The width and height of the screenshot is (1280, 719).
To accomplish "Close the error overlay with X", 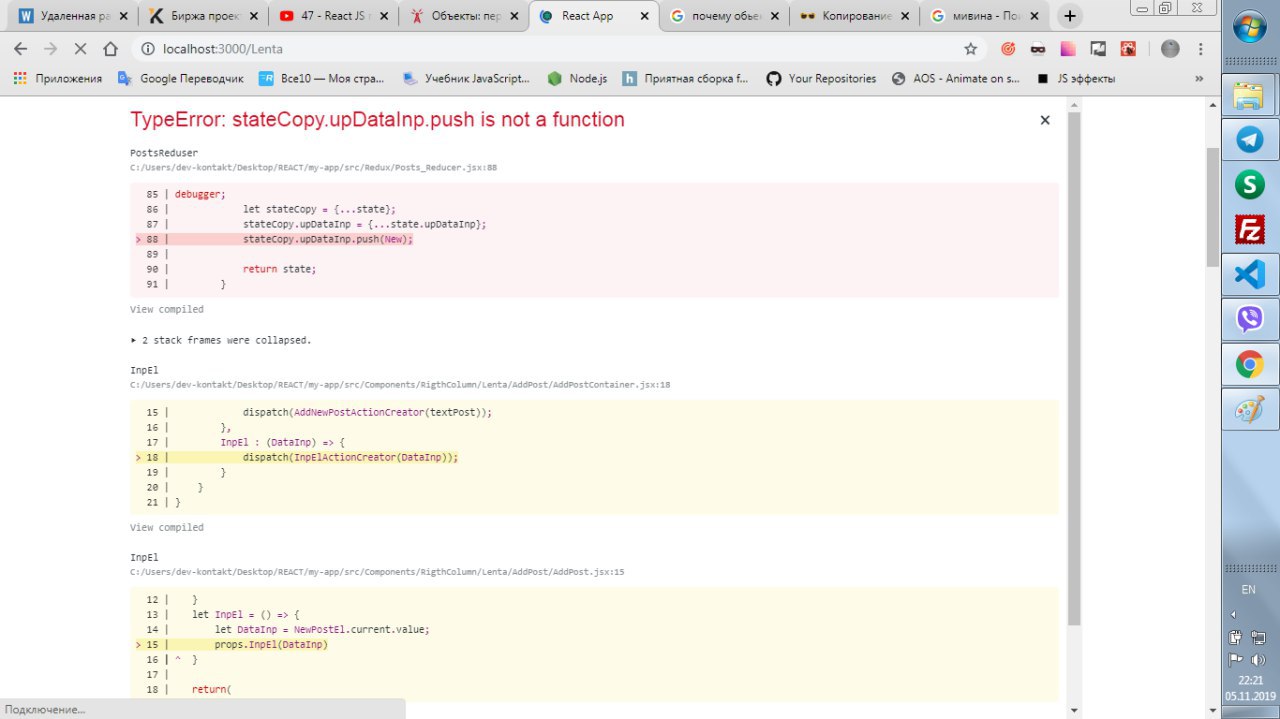I will click(1045, 120).
